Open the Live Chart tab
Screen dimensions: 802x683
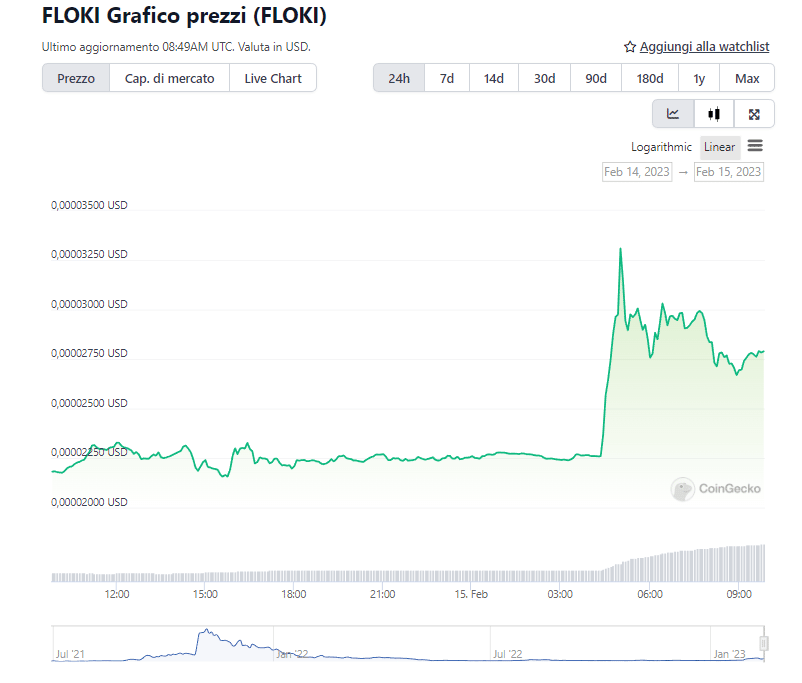[273, 78]
